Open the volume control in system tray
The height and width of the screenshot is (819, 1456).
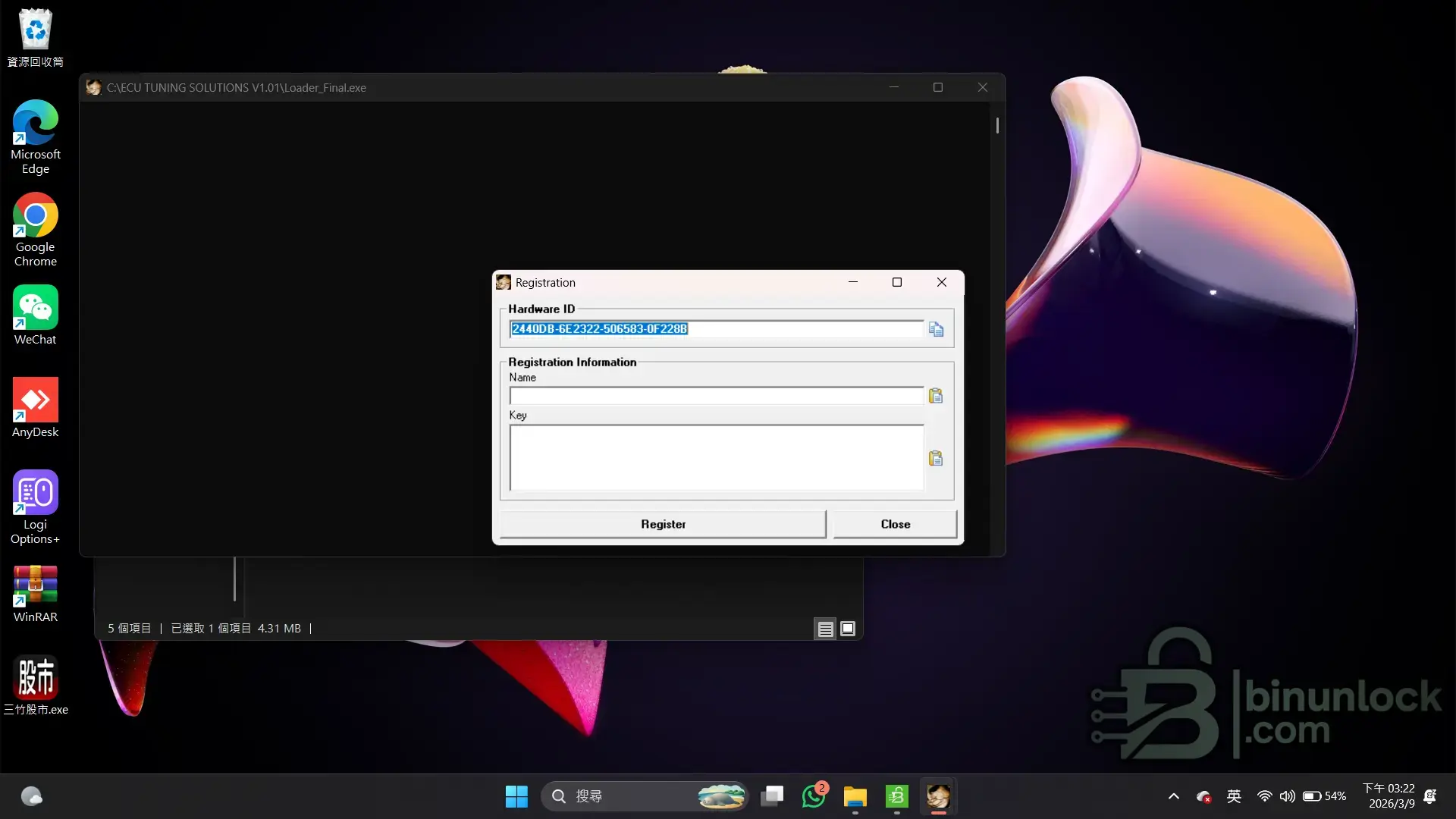(1287, 796)
